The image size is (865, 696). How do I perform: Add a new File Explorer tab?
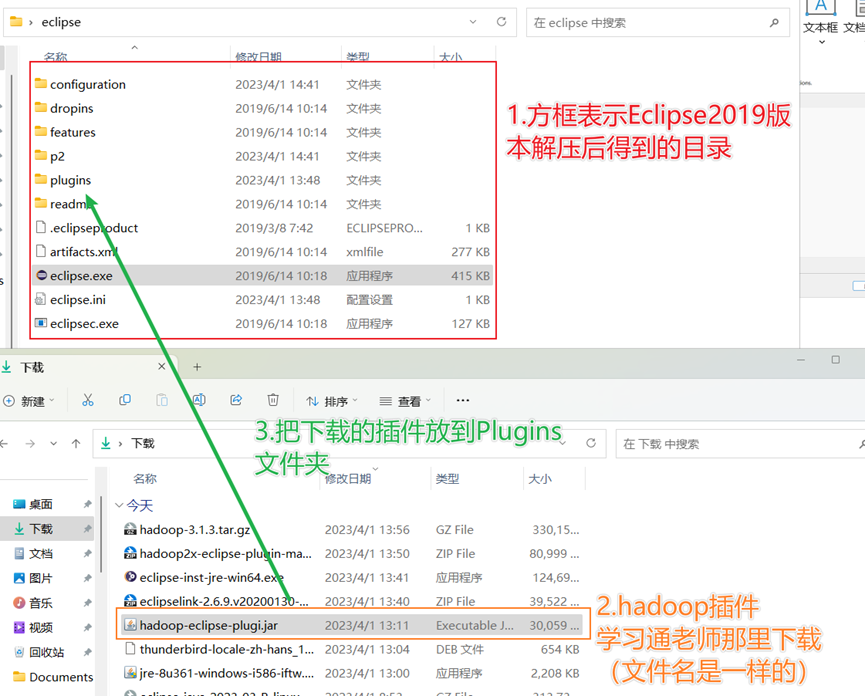coord(197,367)
